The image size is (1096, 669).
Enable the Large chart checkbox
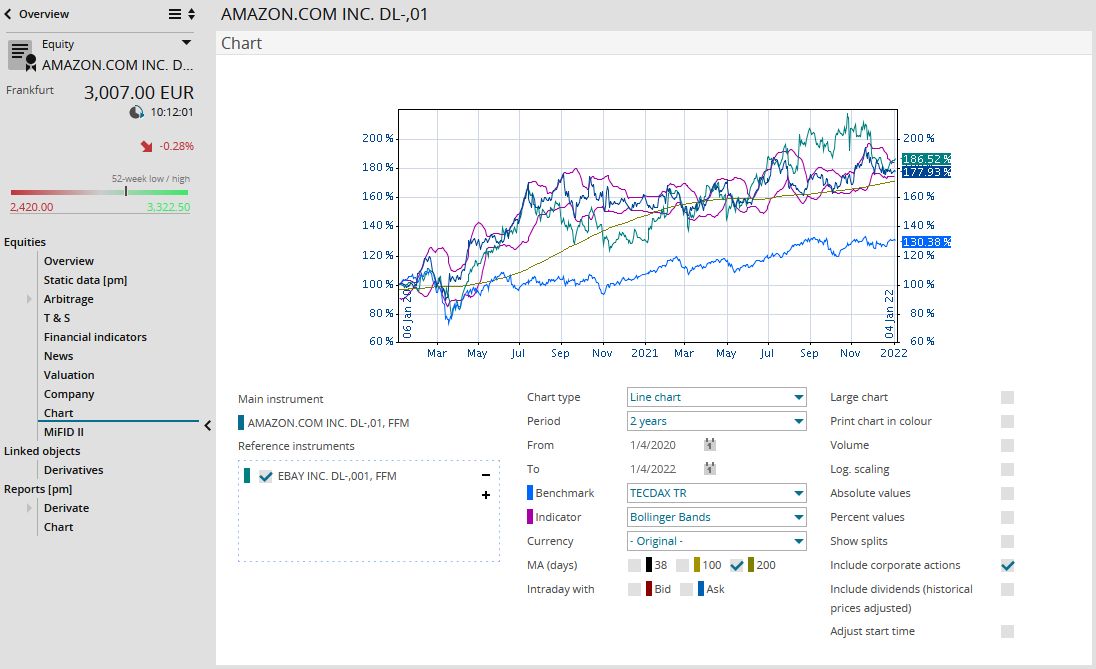[1007, 397]
